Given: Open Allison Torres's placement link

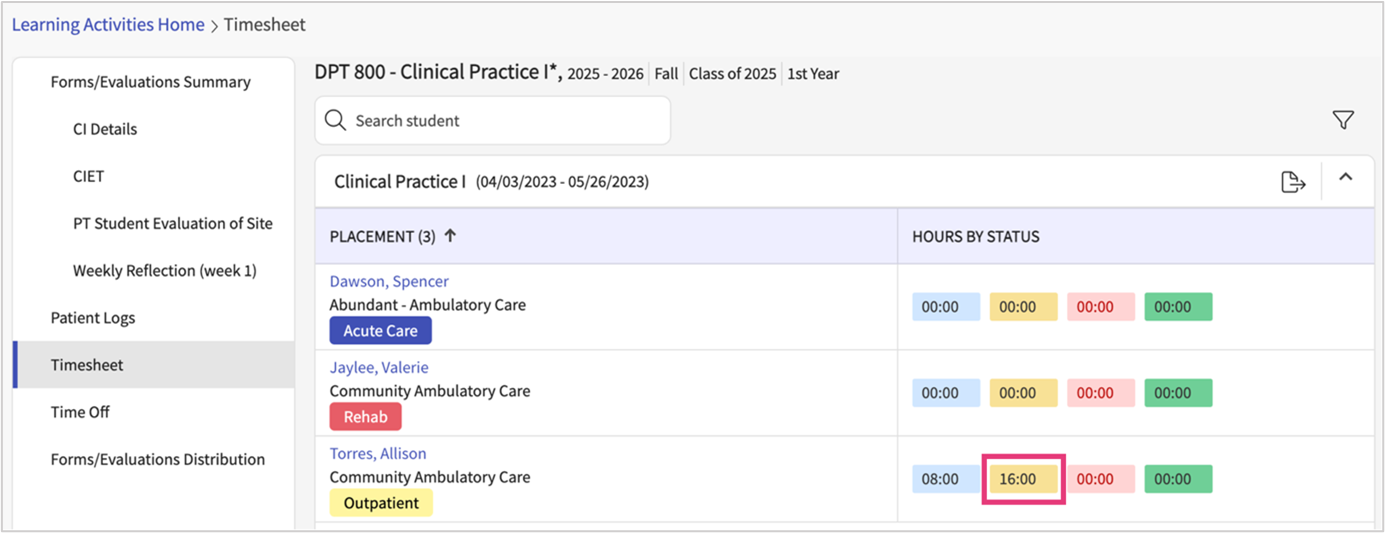Looking at the screenshot, I should (x=378, y=454).
